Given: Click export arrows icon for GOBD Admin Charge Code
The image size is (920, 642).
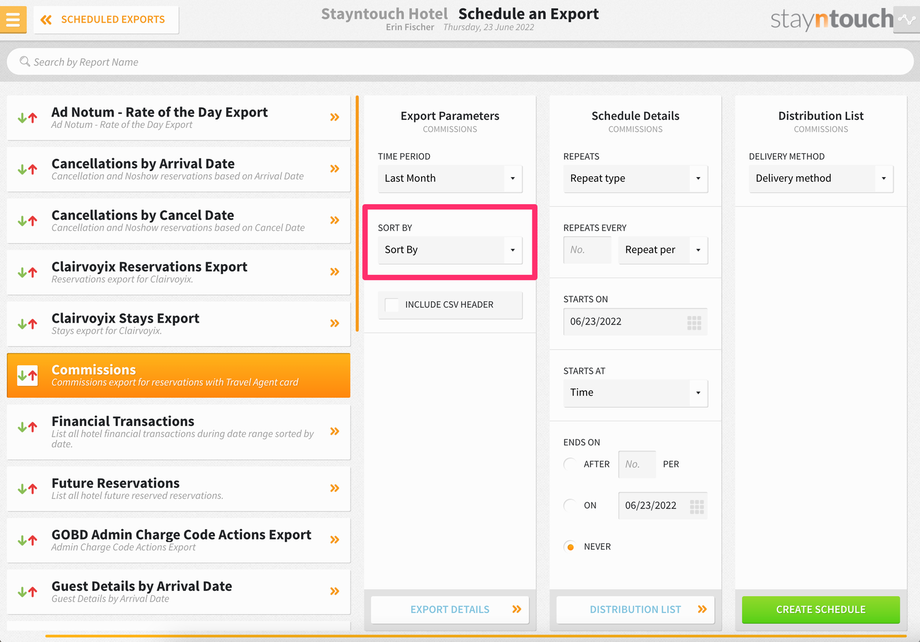Looking at the screenshot, I should pos(27,540).
